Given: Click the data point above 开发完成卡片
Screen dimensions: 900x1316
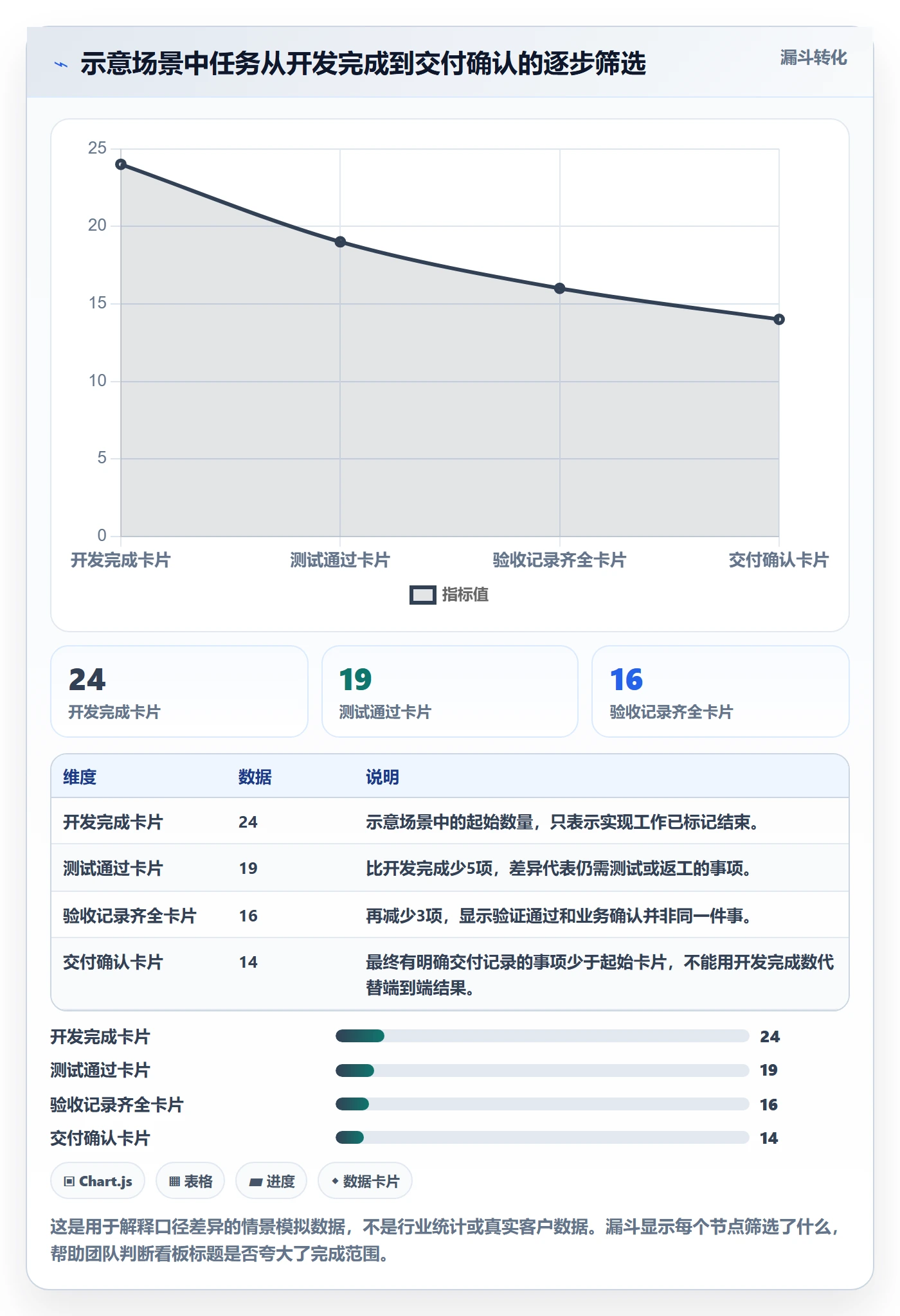Looking at the screenshot, I should (x=121, y=164).
